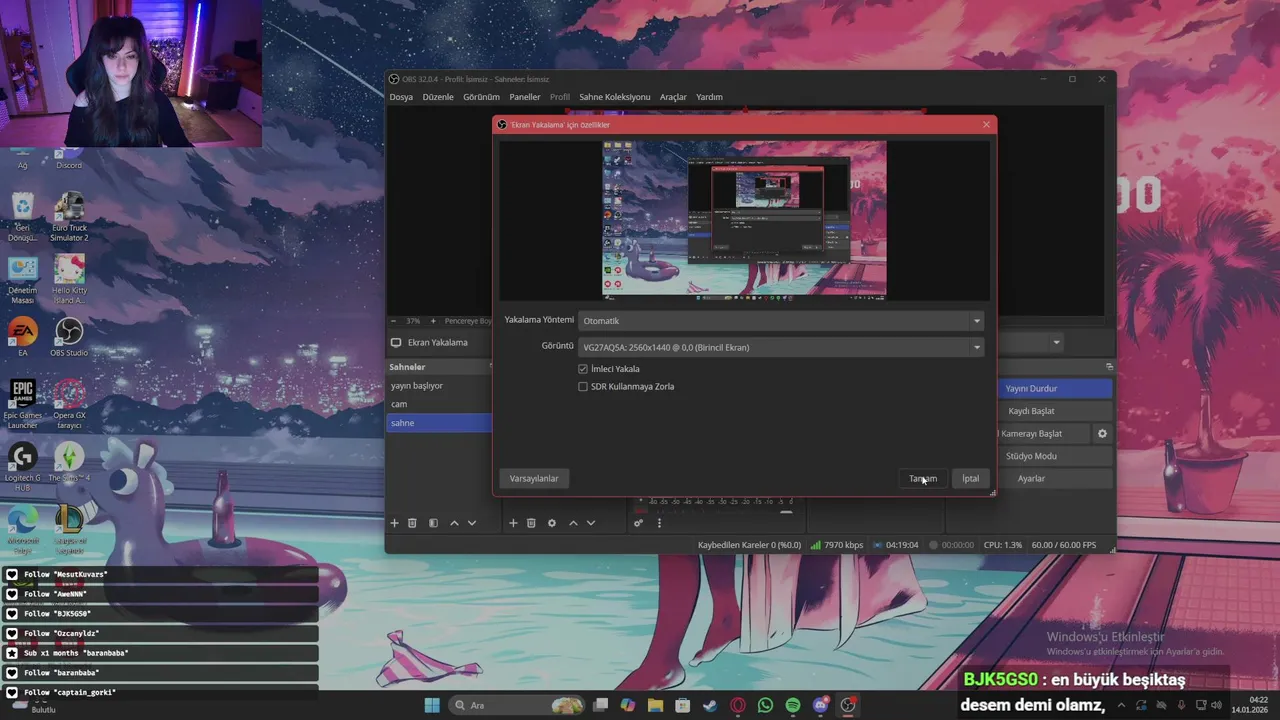Open Geri Dönüşüm recycle bin icon

click(x=22, y=217)
